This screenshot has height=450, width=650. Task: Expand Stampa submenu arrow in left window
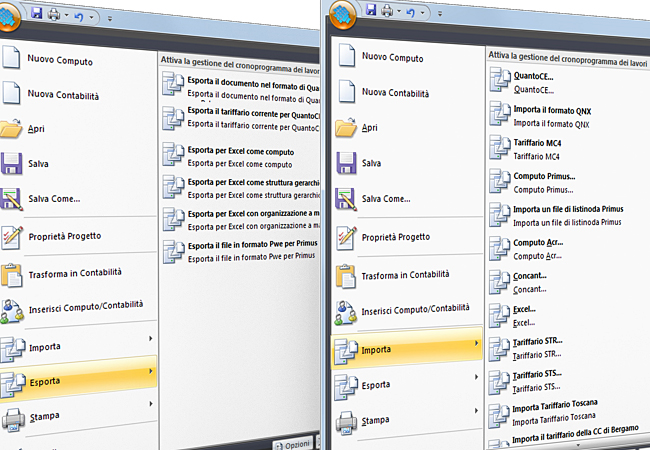[151, 403]
